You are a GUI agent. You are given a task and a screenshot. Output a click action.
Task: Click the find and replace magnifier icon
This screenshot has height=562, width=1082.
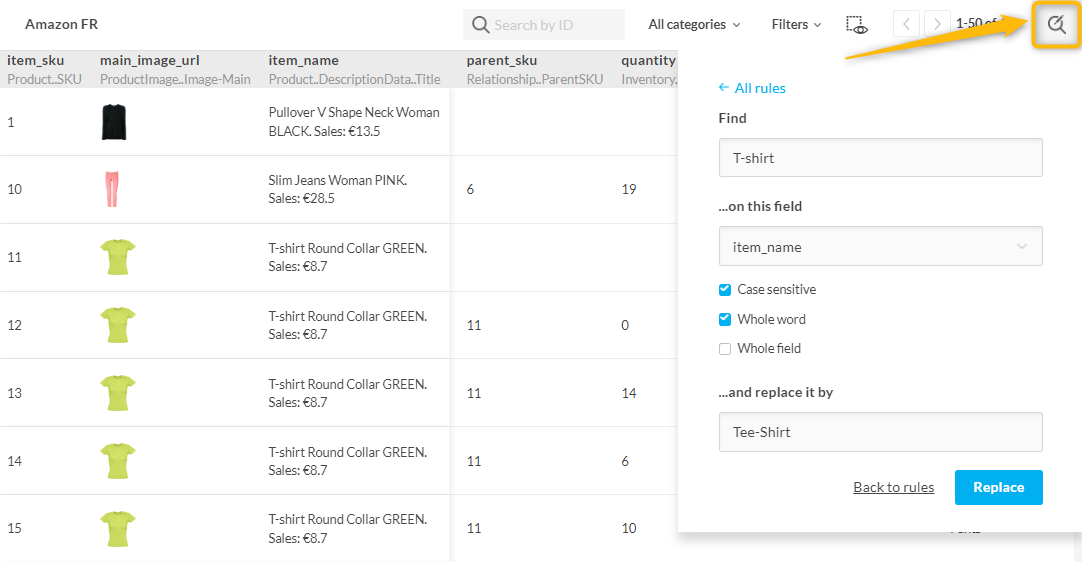pyautogui.click(x=1056, y=25)
